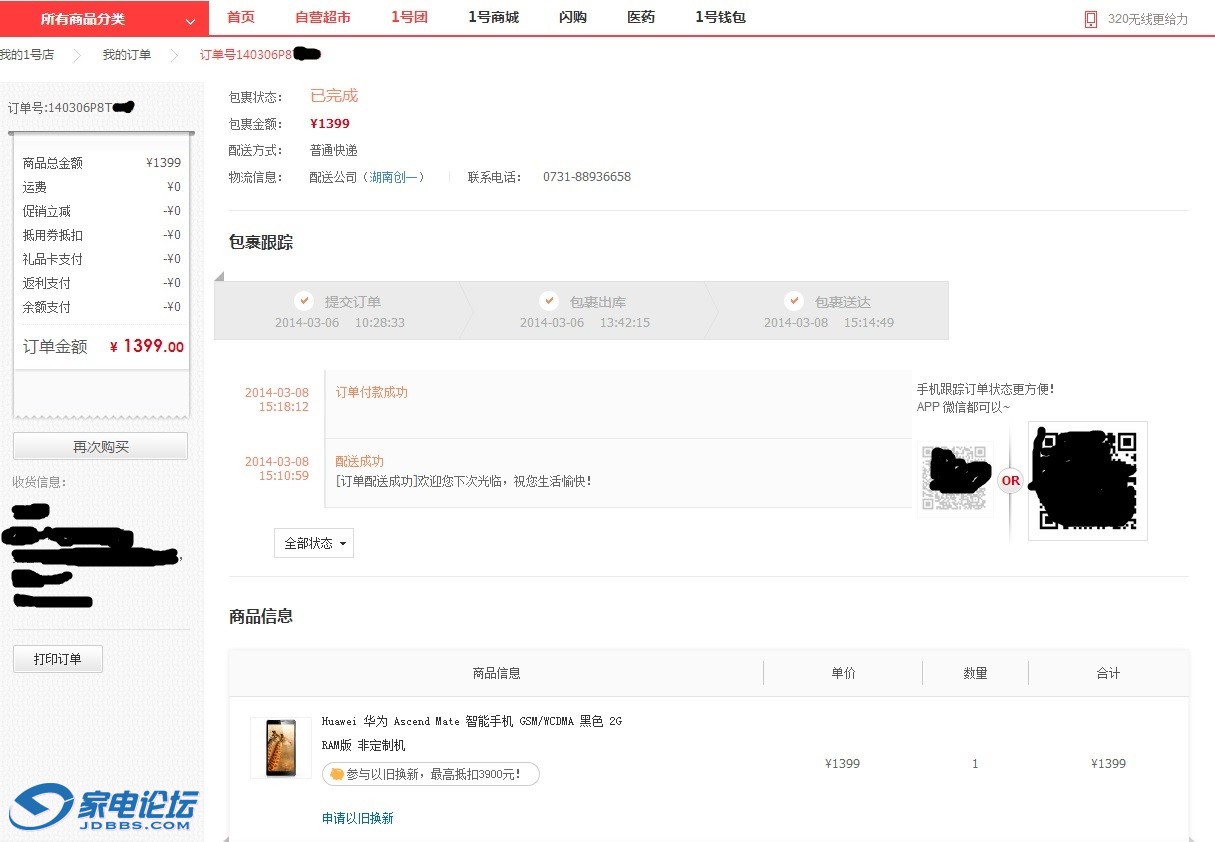Open the 1号钱包 wallet tab
Viewport: 1215px width, 842px height.
[720, 17]
